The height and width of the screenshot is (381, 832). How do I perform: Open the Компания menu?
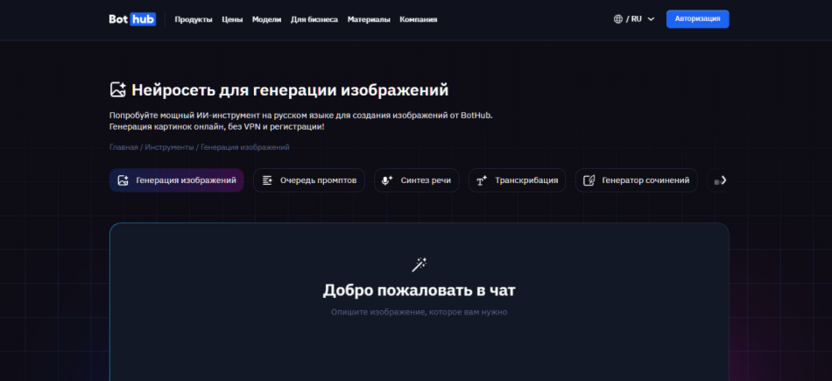click(418, 20)
